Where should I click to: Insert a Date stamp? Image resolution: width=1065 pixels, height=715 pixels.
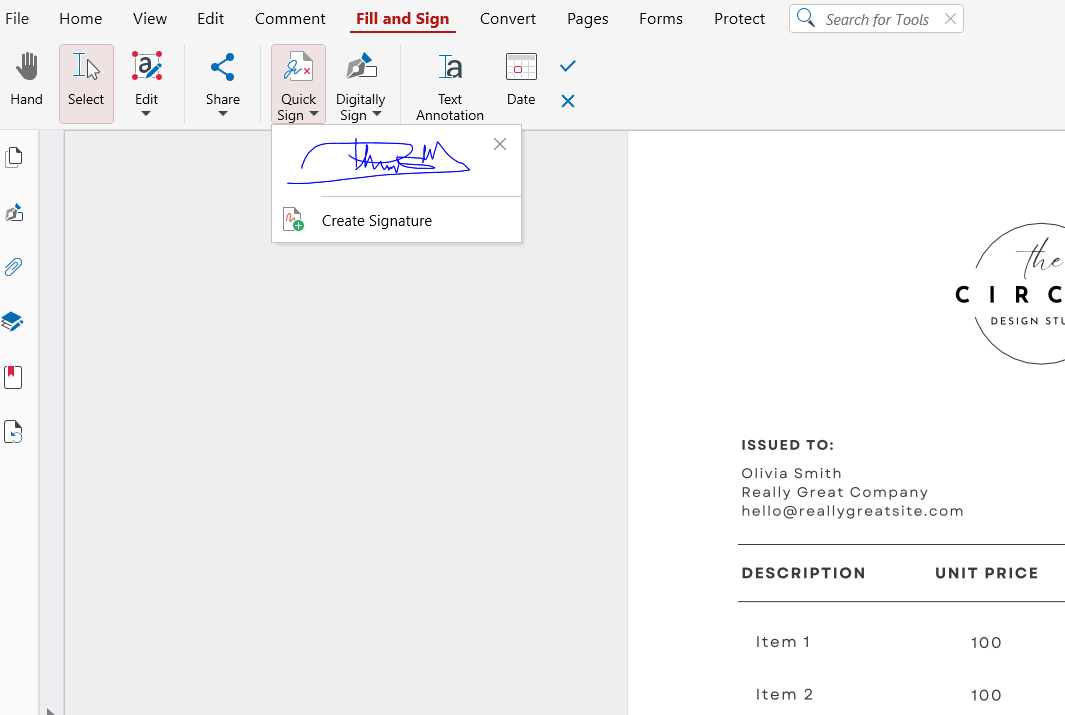521,80
